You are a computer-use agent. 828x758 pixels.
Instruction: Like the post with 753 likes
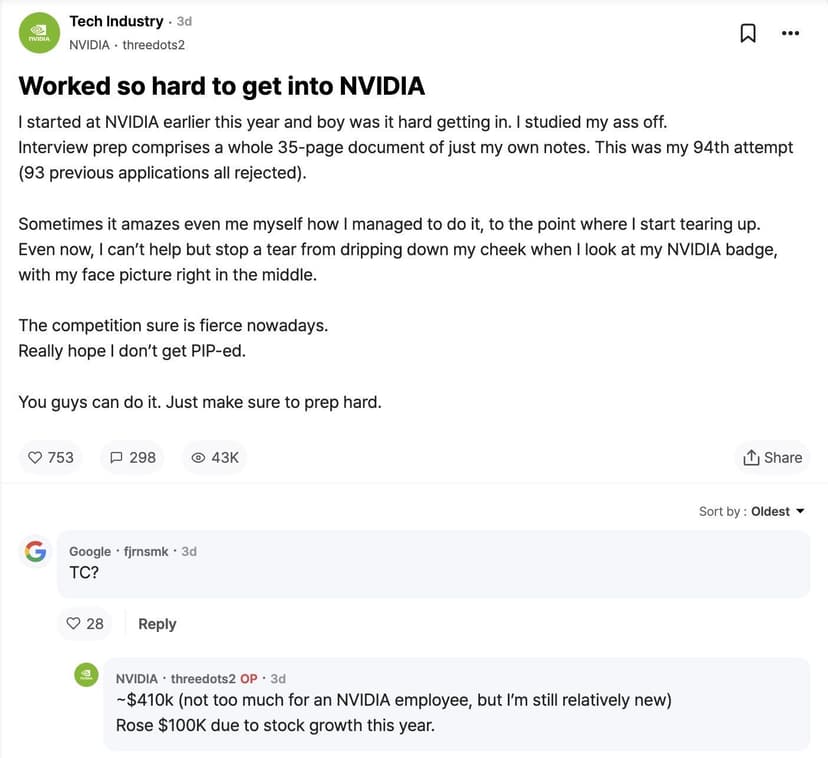50,457
